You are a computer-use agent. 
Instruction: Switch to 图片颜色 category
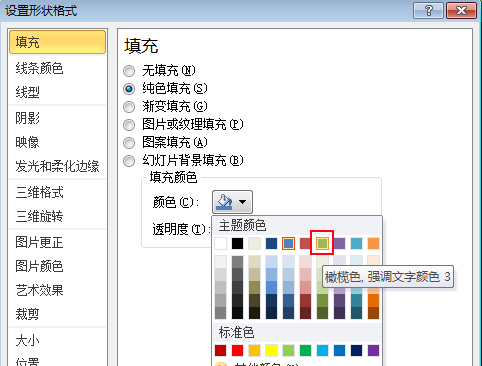[58, 266]
